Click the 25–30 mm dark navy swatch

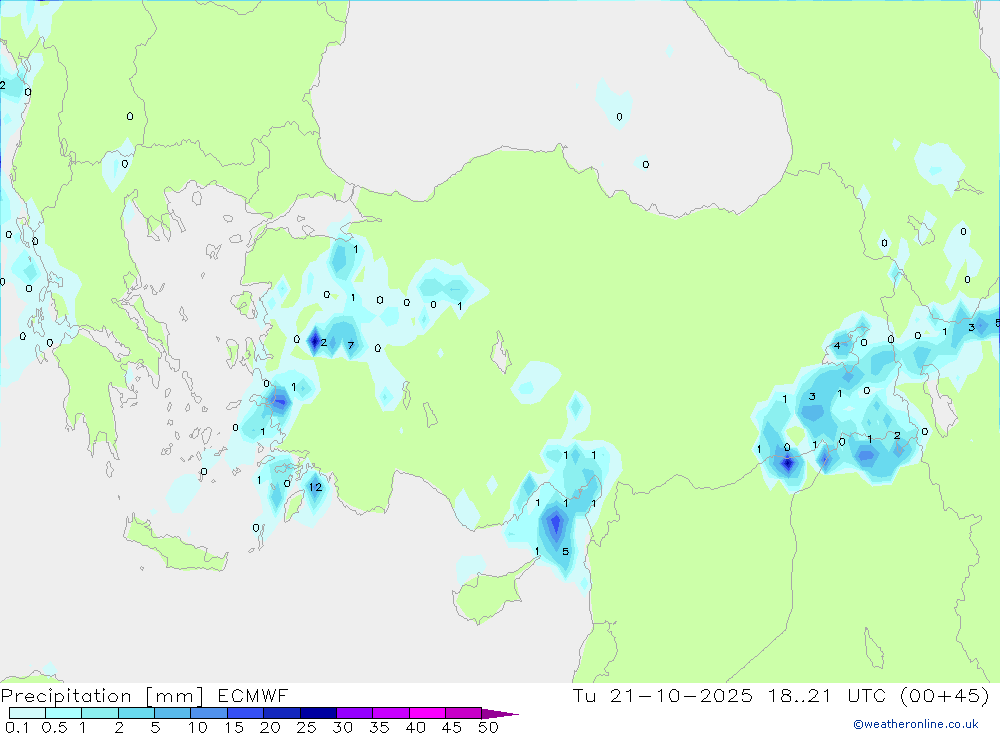(318, 713)
